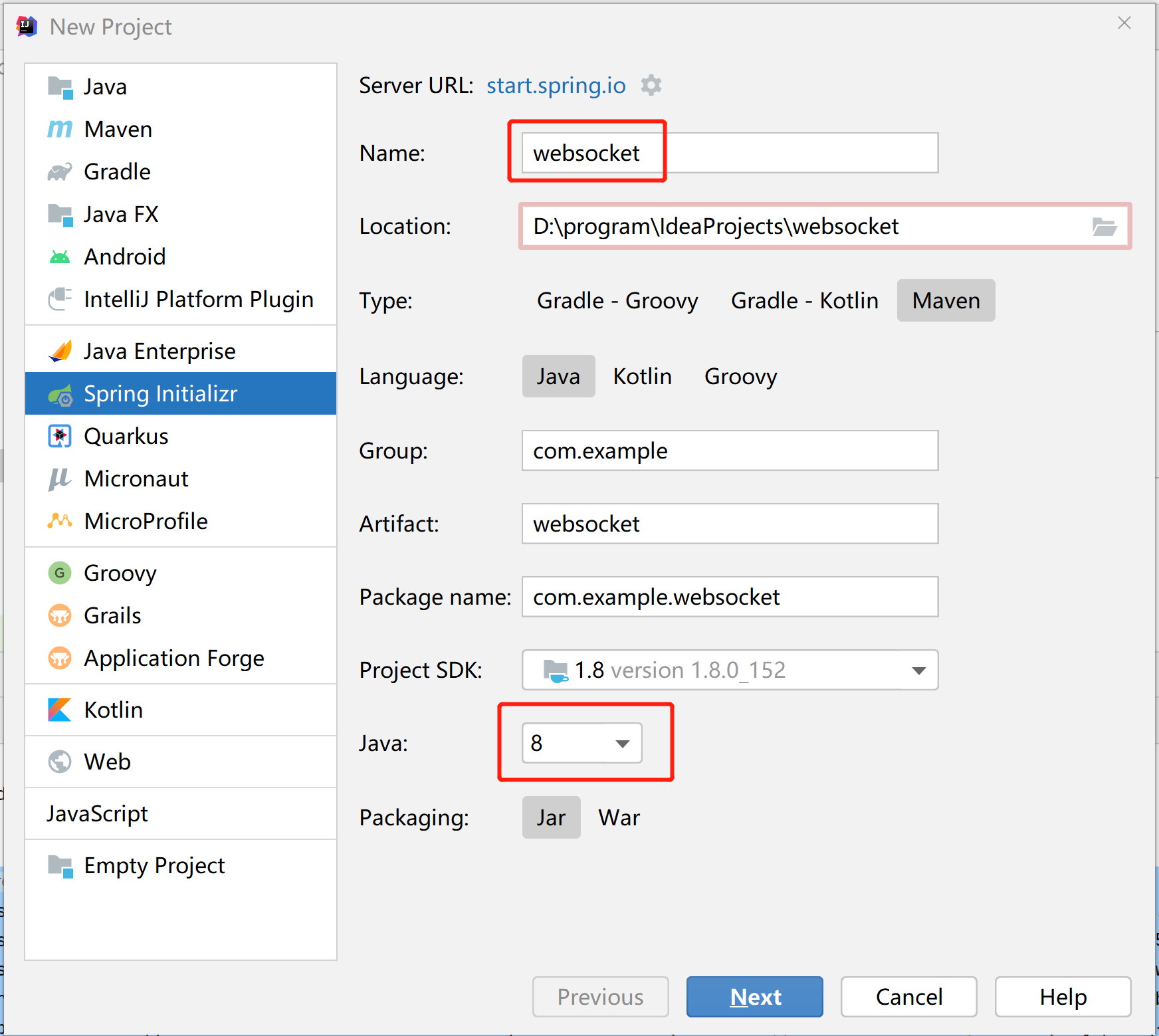
Task: Select Gradle - Groovy project type
Action: [x=617, y=300]
